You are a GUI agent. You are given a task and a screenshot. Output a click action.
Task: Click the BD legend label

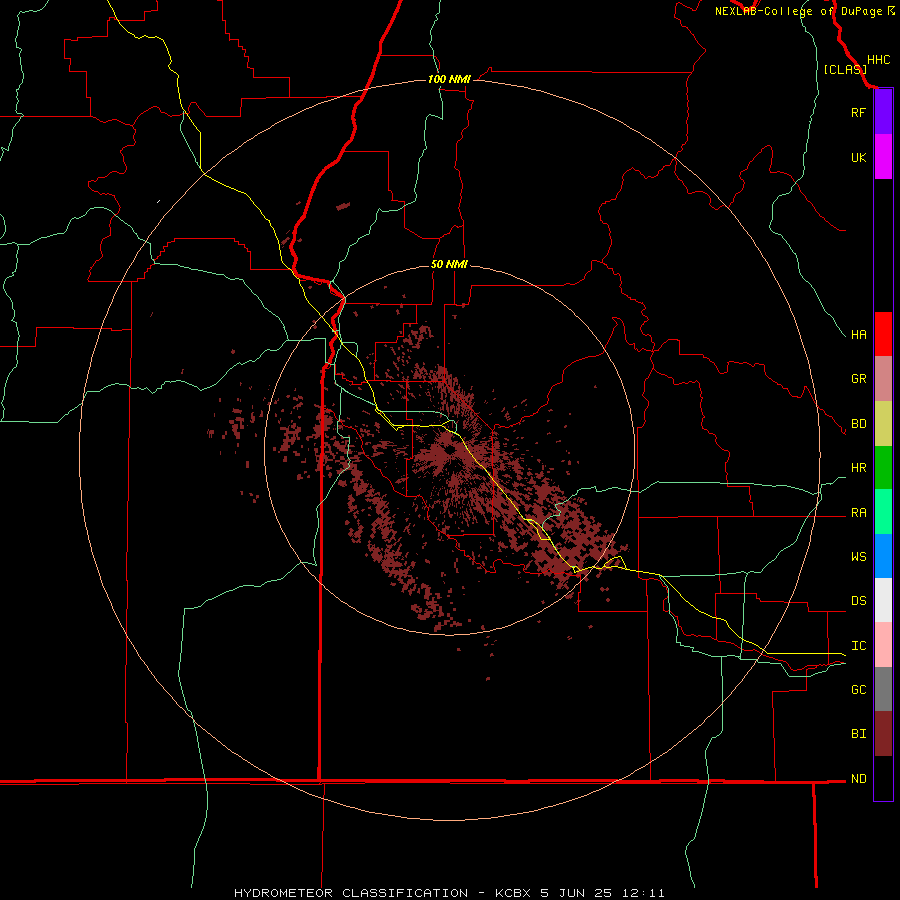pyautogui.click(x=858, y=424)
